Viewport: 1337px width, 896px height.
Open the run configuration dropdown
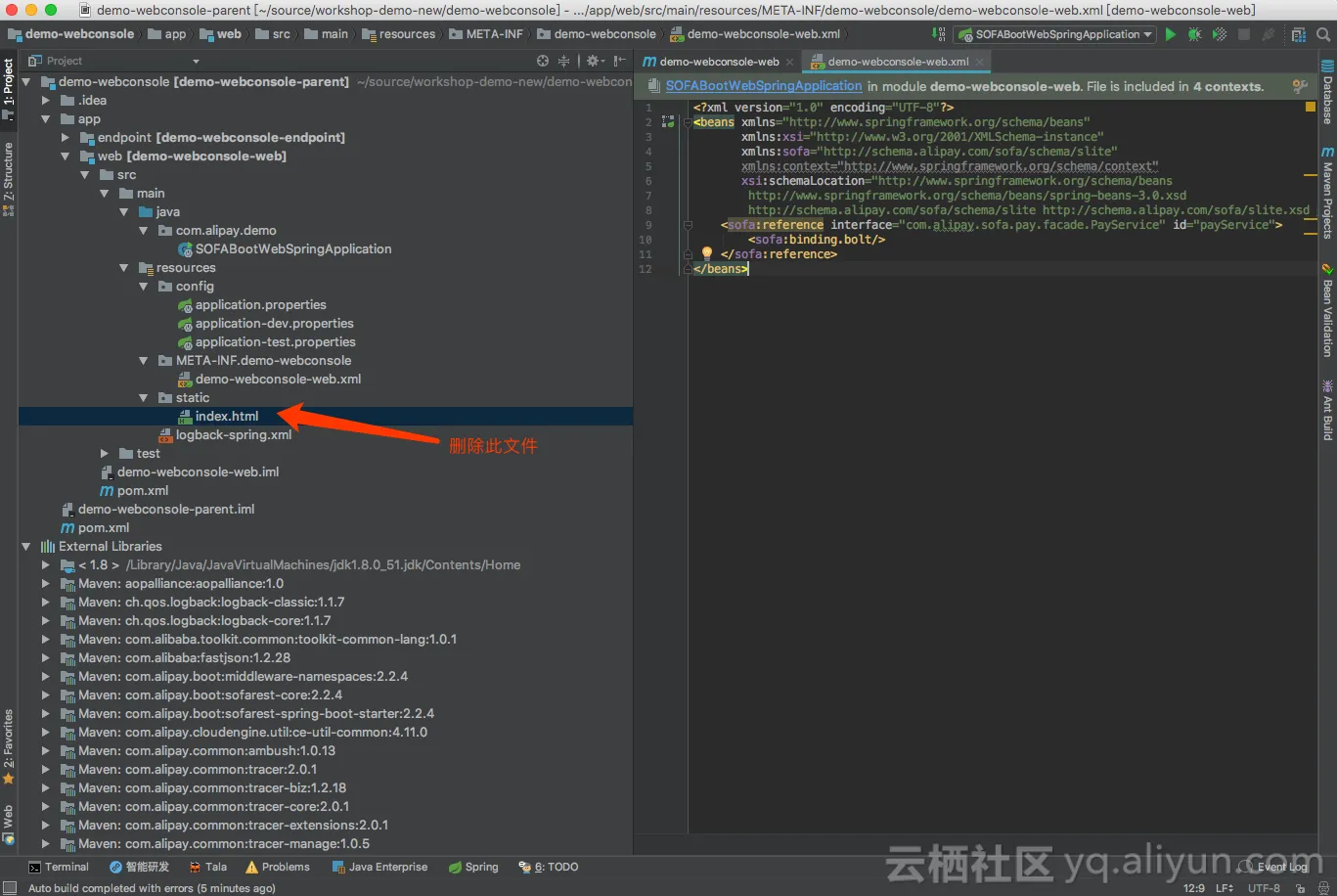(x=1056, y=34)
